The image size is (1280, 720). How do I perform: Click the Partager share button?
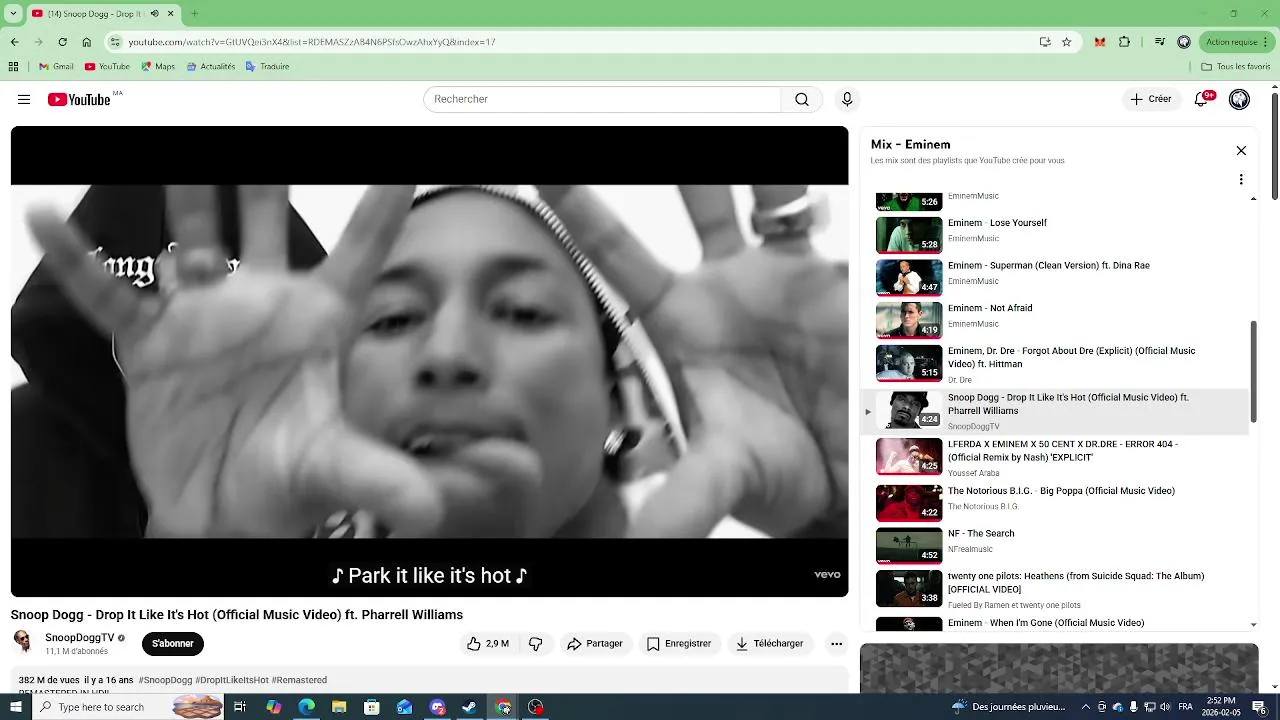coord(595,644)
